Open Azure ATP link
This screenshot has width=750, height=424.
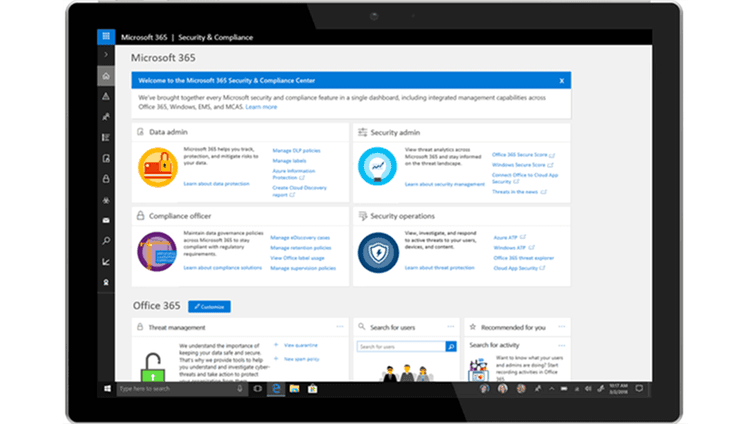point(509,237)
